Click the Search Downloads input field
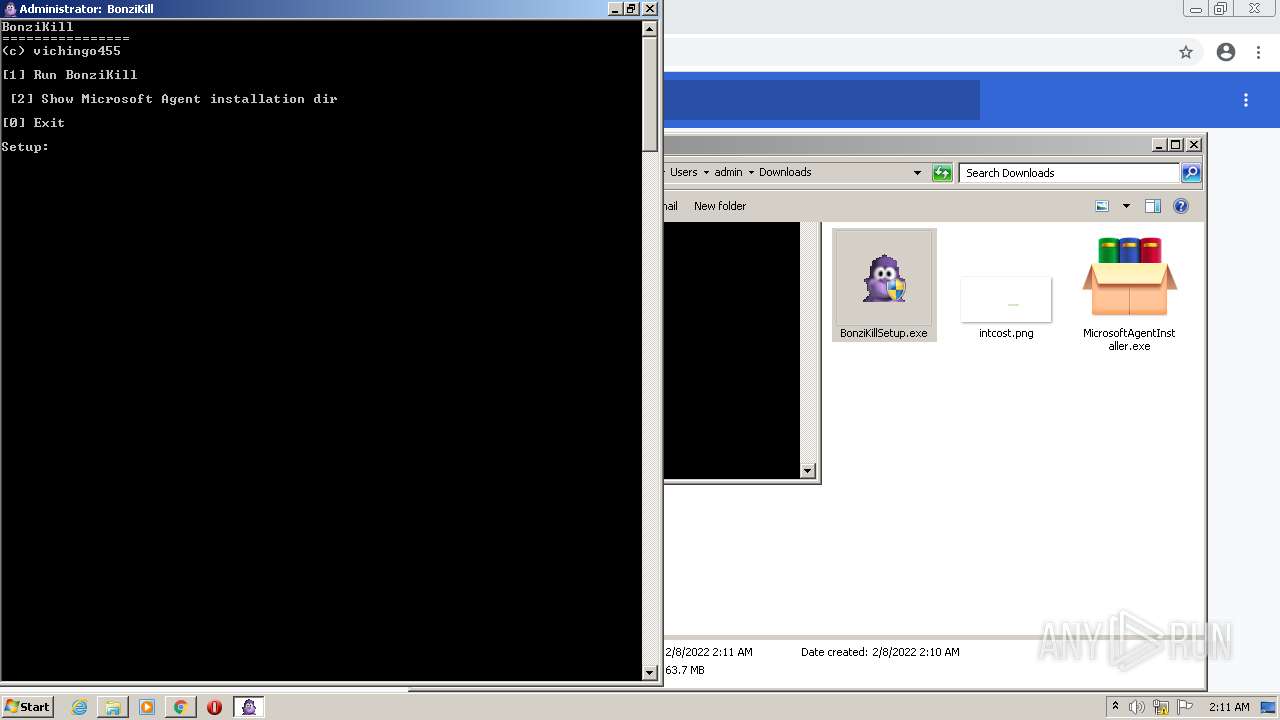This screenshot has width=1280, height=720. (1069, 173)
